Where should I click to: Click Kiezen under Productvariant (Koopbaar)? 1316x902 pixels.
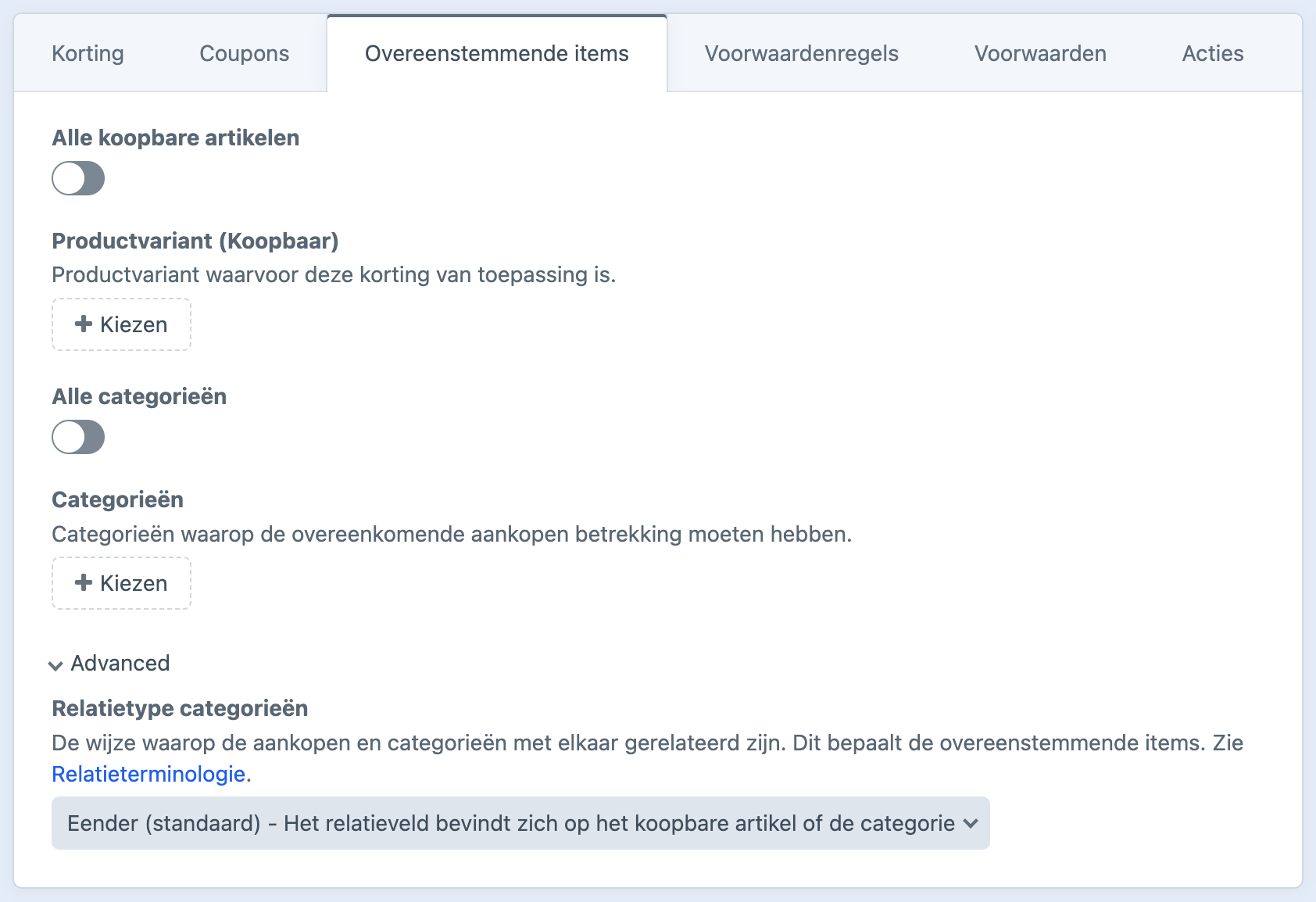point(121,324)
